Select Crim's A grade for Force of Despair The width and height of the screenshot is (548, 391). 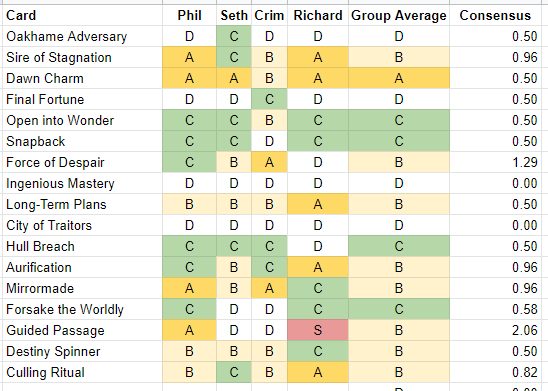pos(269,162)
